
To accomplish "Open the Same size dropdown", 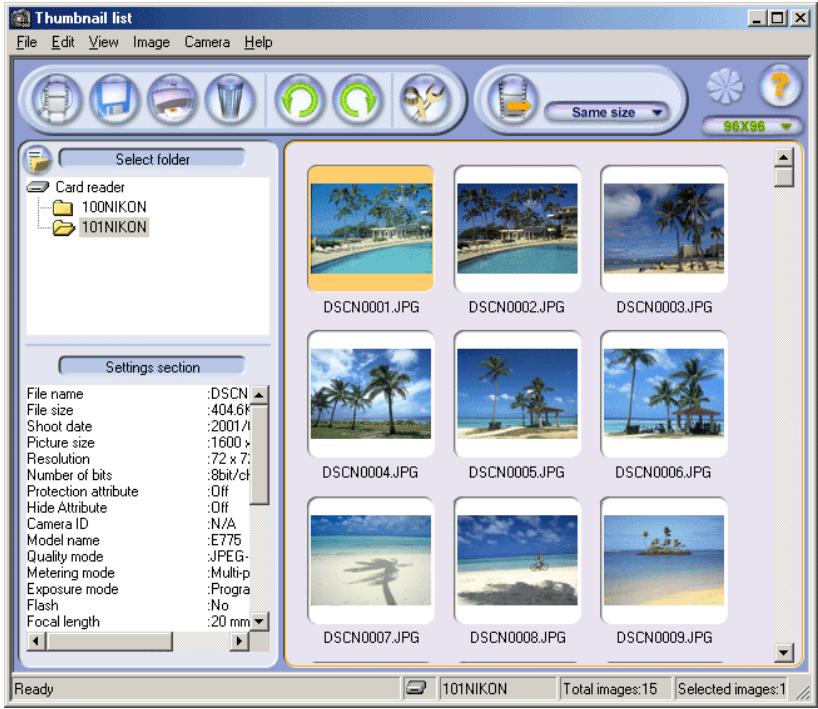I will pyautogui.click(x=607, y=112).
